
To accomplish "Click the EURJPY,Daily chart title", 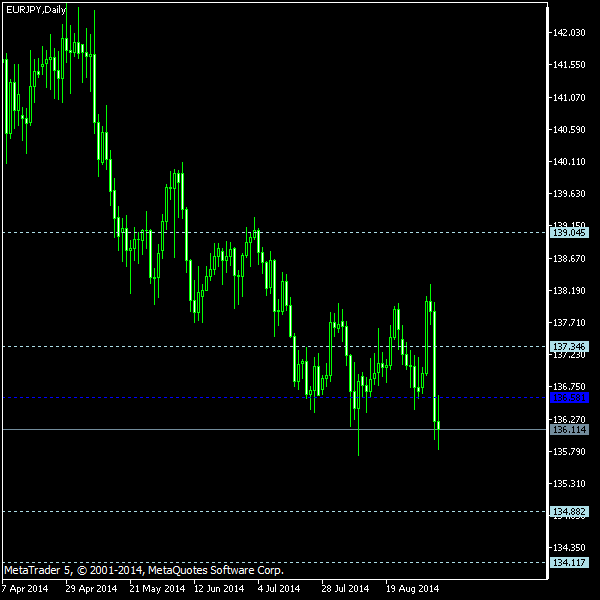I will click(36, 10).
